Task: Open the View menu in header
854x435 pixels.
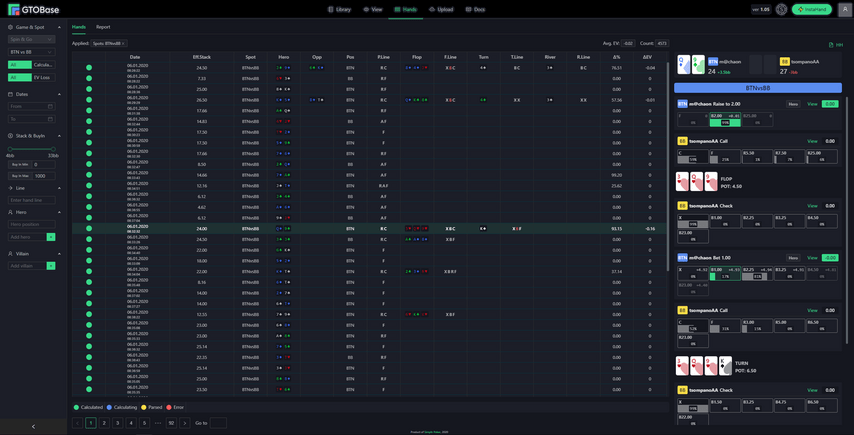Action: [x=371, y=9]
